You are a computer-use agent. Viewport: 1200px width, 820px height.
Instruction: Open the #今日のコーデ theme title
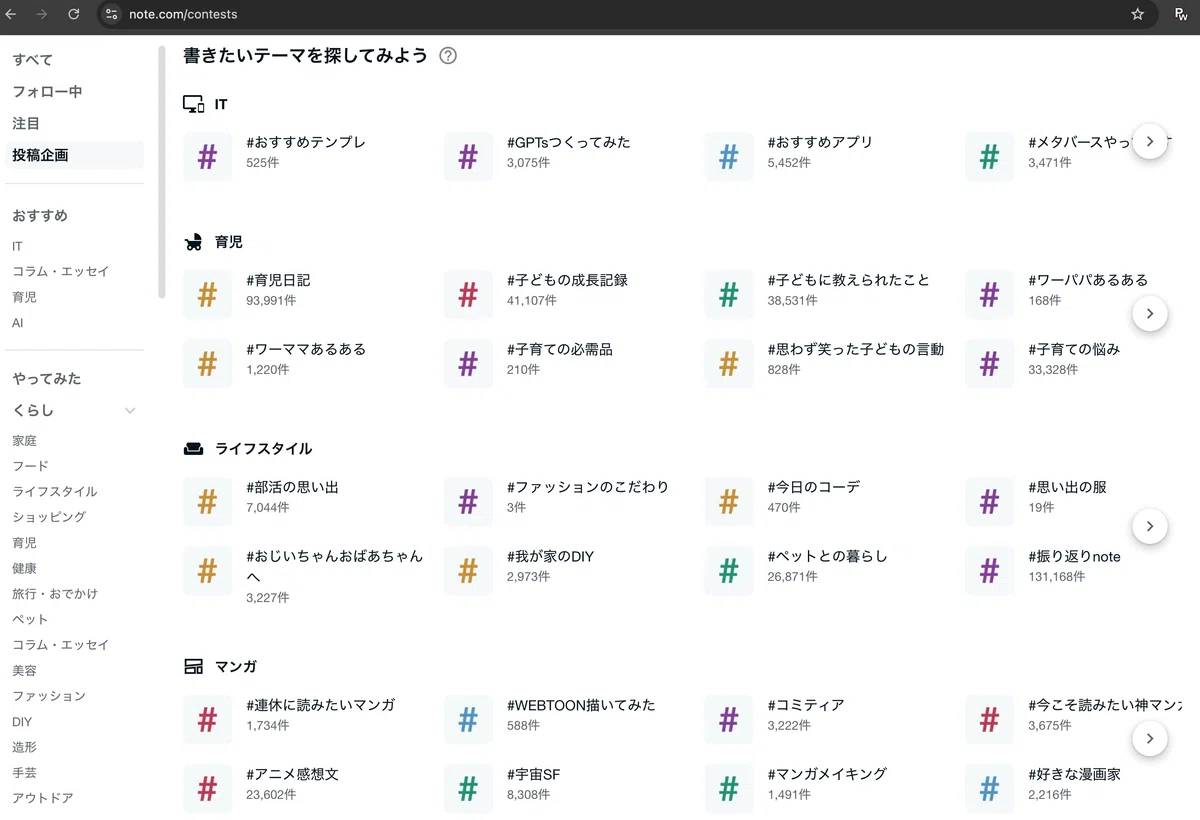tap(814, 487)
